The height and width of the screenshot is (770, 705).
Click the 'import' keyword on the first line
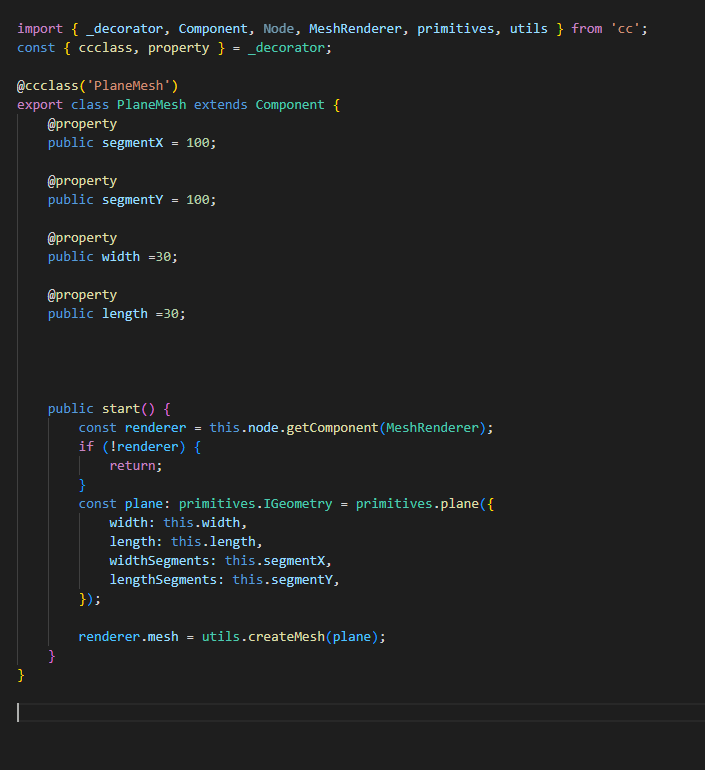(x=40, y=28)
